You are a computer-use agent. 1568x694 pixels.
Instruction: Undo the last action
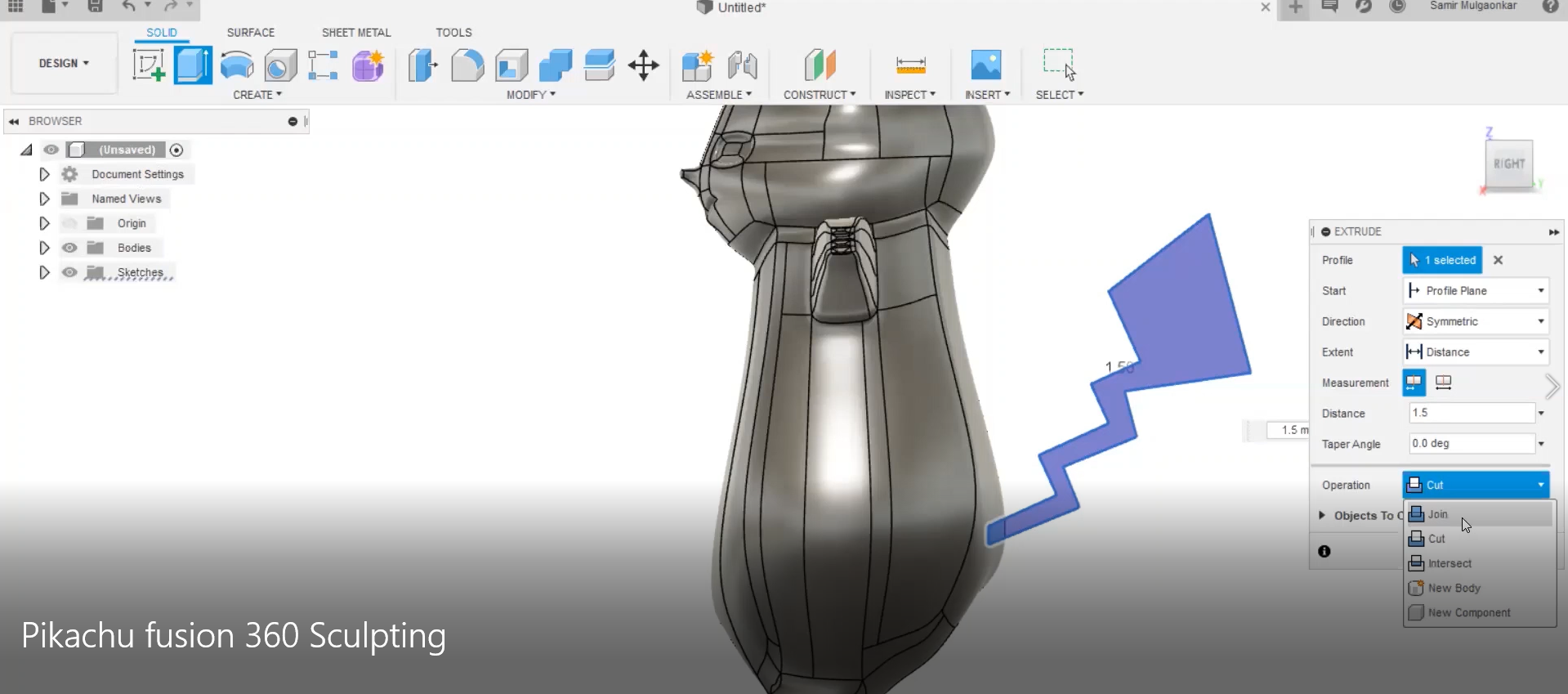[x=129, y=7]
